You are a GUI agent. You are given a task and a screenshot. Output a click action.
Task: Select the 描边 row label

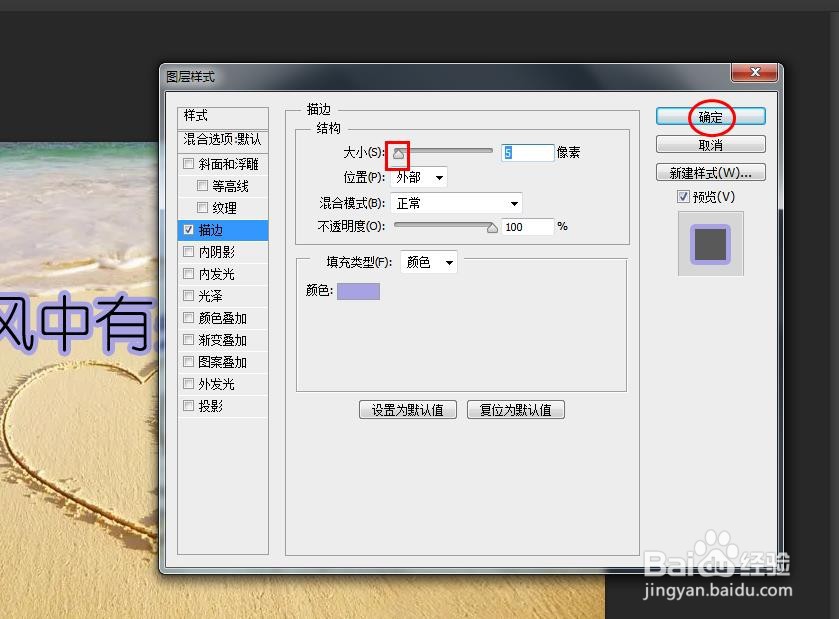coord(211,230)
